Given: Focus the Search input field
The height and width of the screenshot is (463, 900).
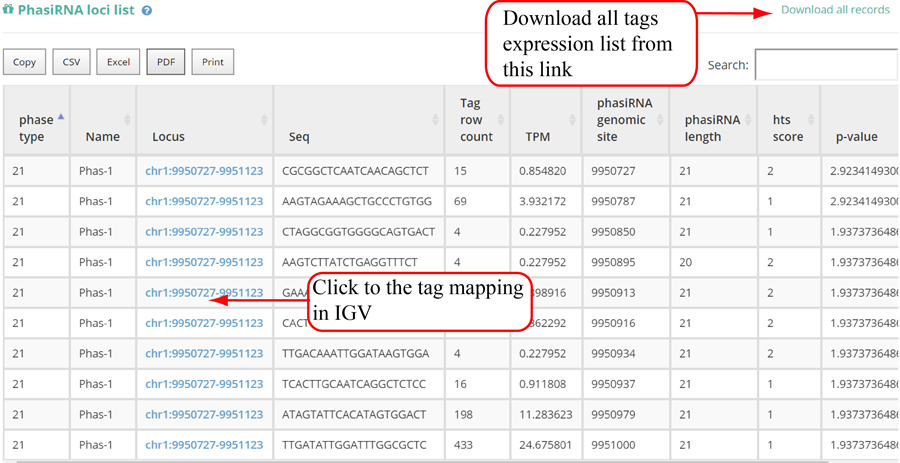Looking at the screenshot, I should point(826,65).
